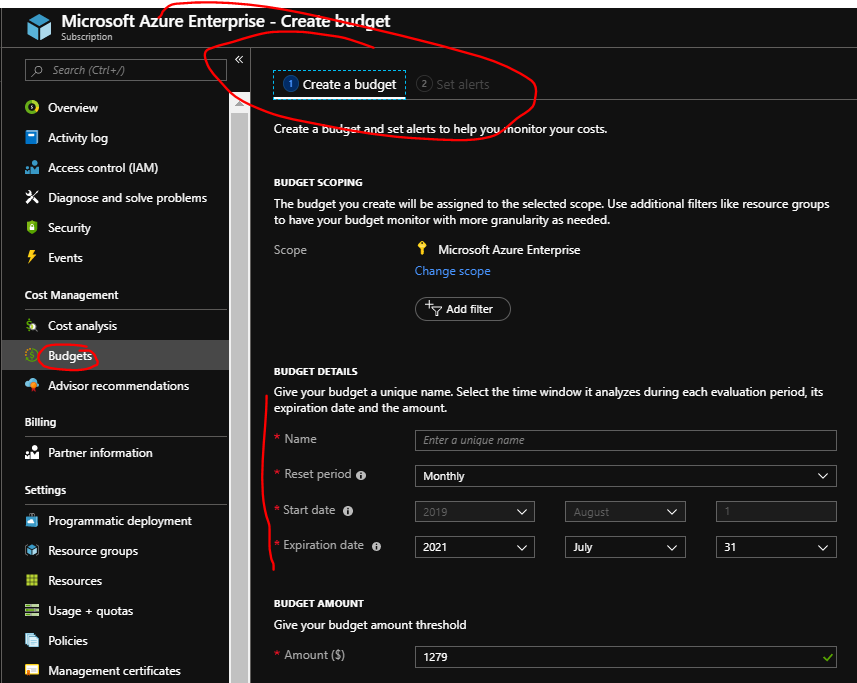The image size is (857, 683).
Task: Click the Reset period info icon
Action: pyautogui.click(x=361, y=475)
